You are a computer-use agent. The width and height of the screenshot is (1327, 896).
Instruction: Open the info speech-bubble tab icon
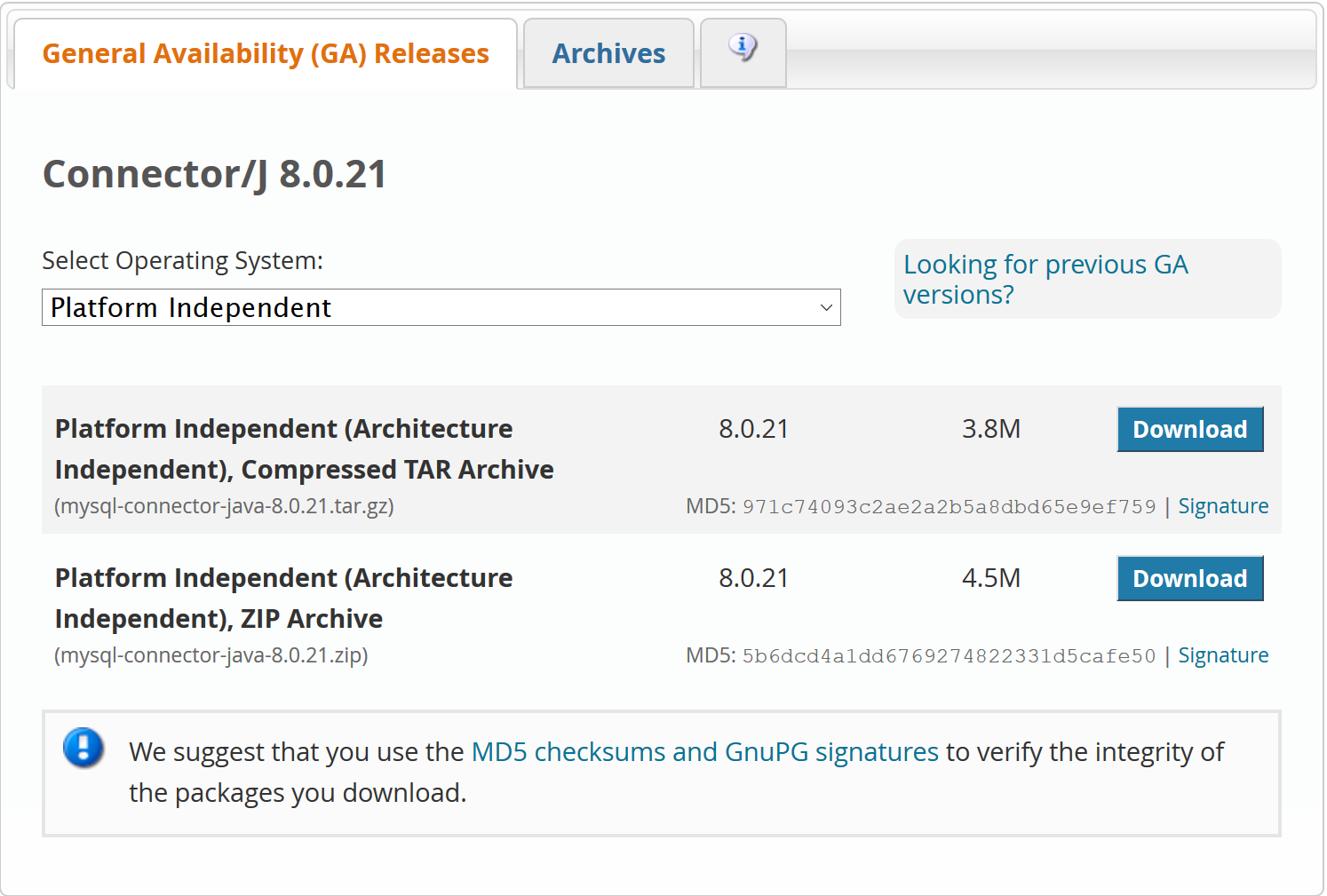743,46
